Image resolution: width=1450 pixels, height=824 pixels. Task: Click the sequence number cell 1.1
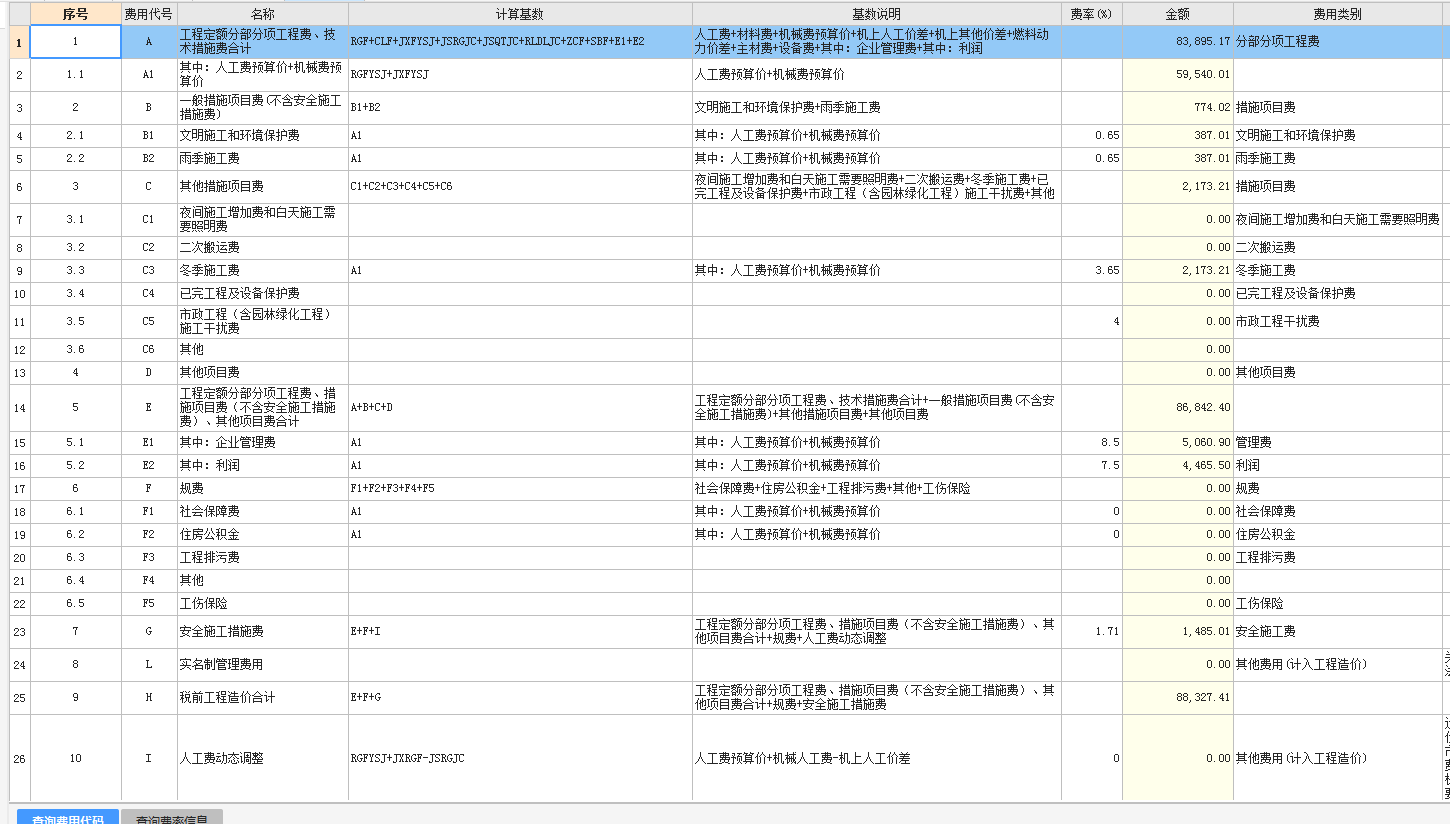[76, 75]
